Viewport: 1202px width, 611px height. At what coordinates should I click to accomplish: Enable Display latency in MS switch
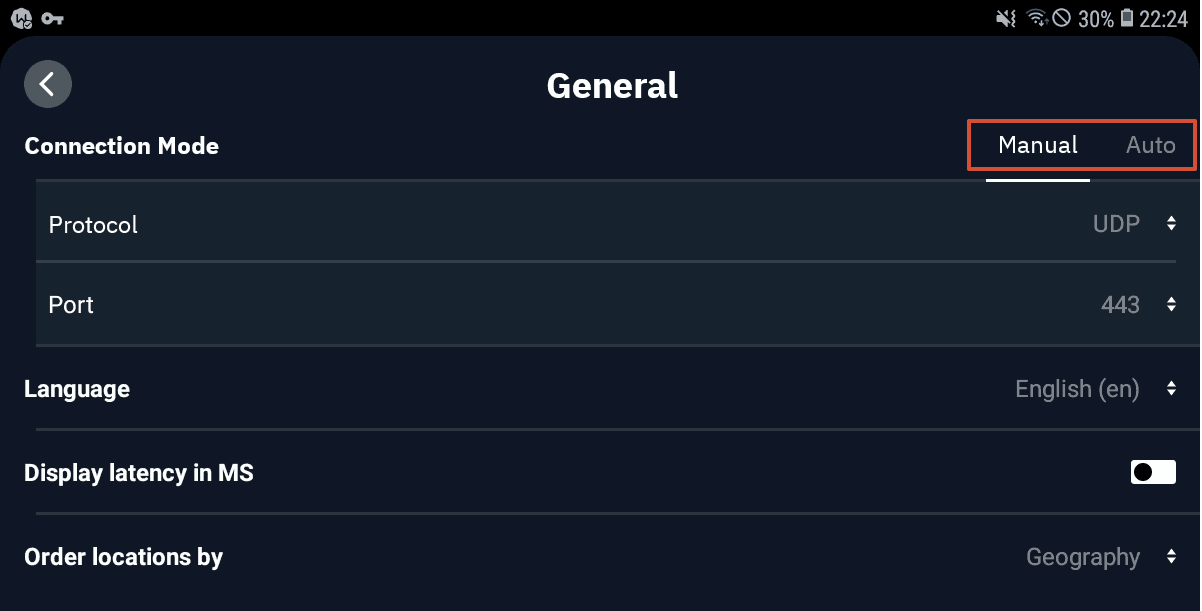pyautogui.click(x=1153, y=472)
